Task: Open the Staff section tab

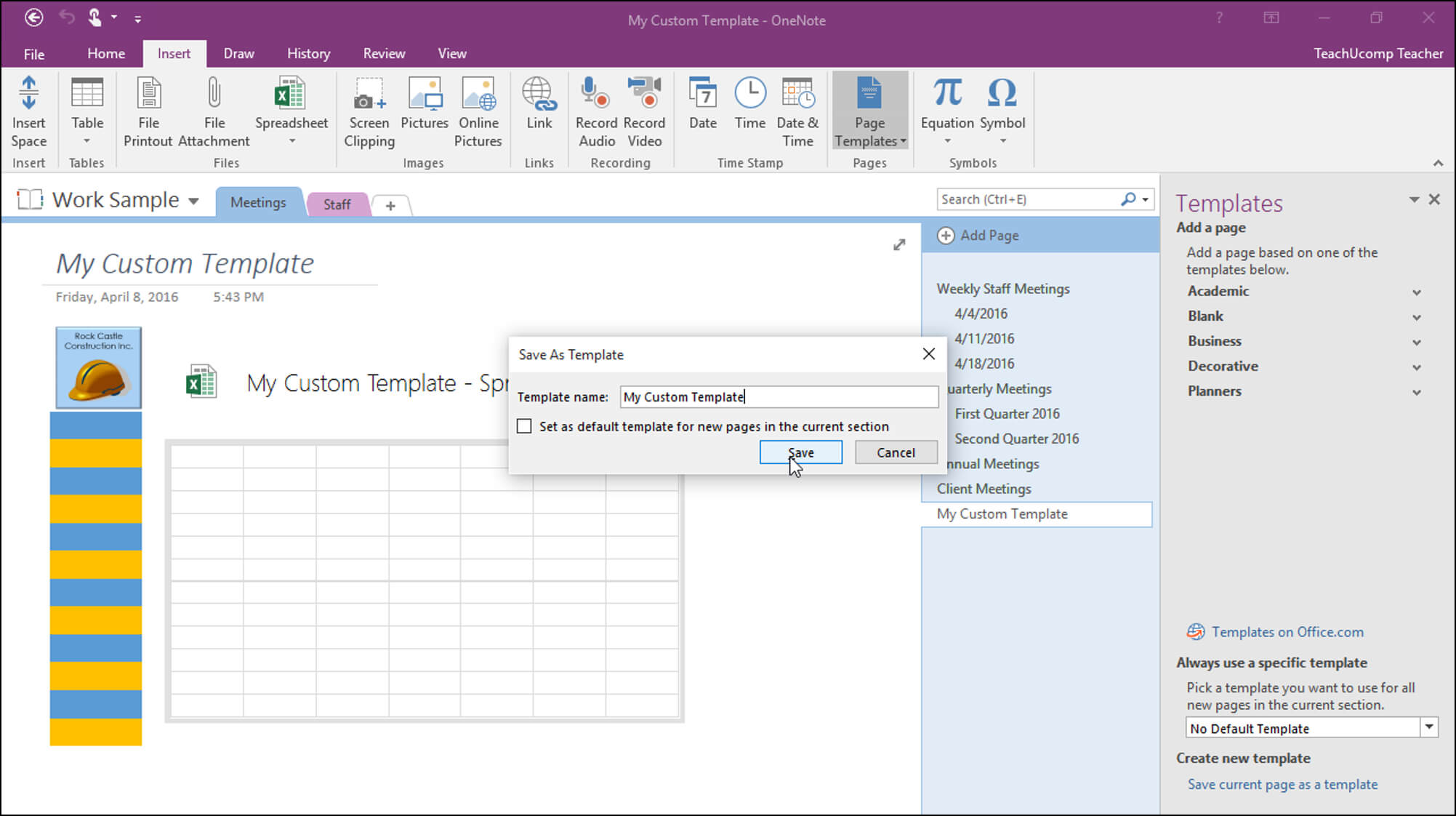Action: pos(337,204)
